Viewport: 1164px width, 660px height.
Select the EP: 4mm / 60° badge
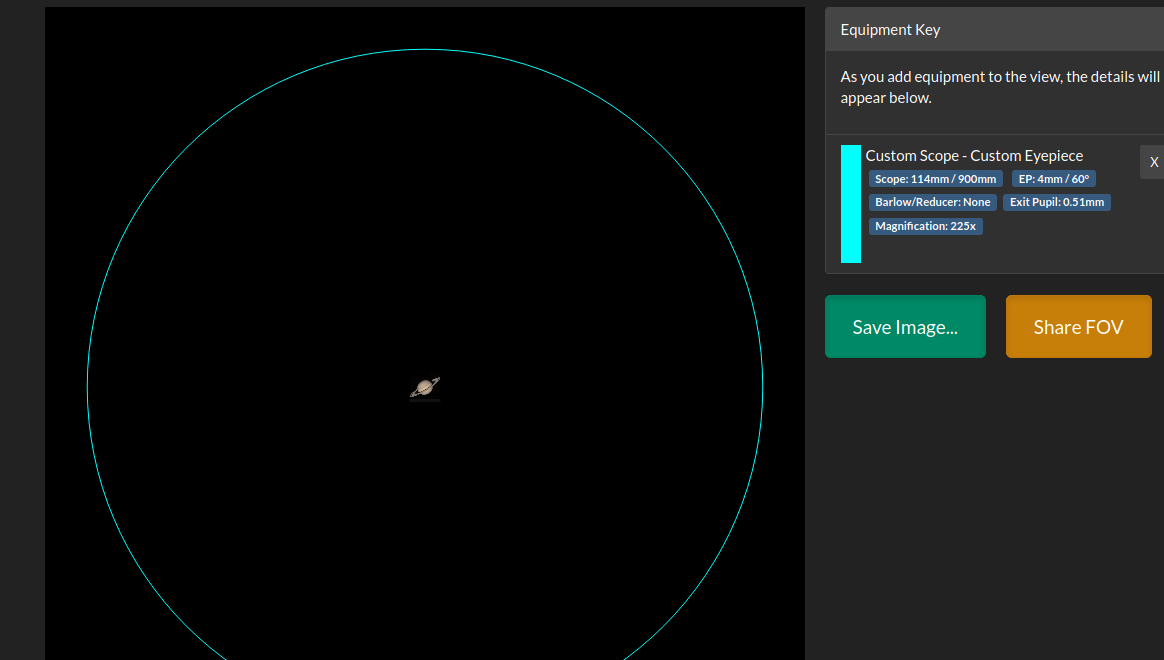click(1053, 179)
